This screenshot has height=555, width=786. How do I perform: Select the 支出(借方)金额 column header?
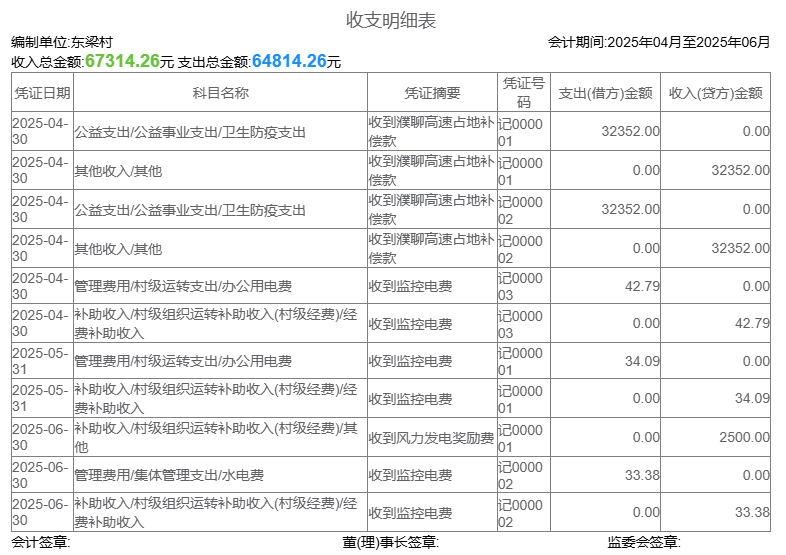605,93
